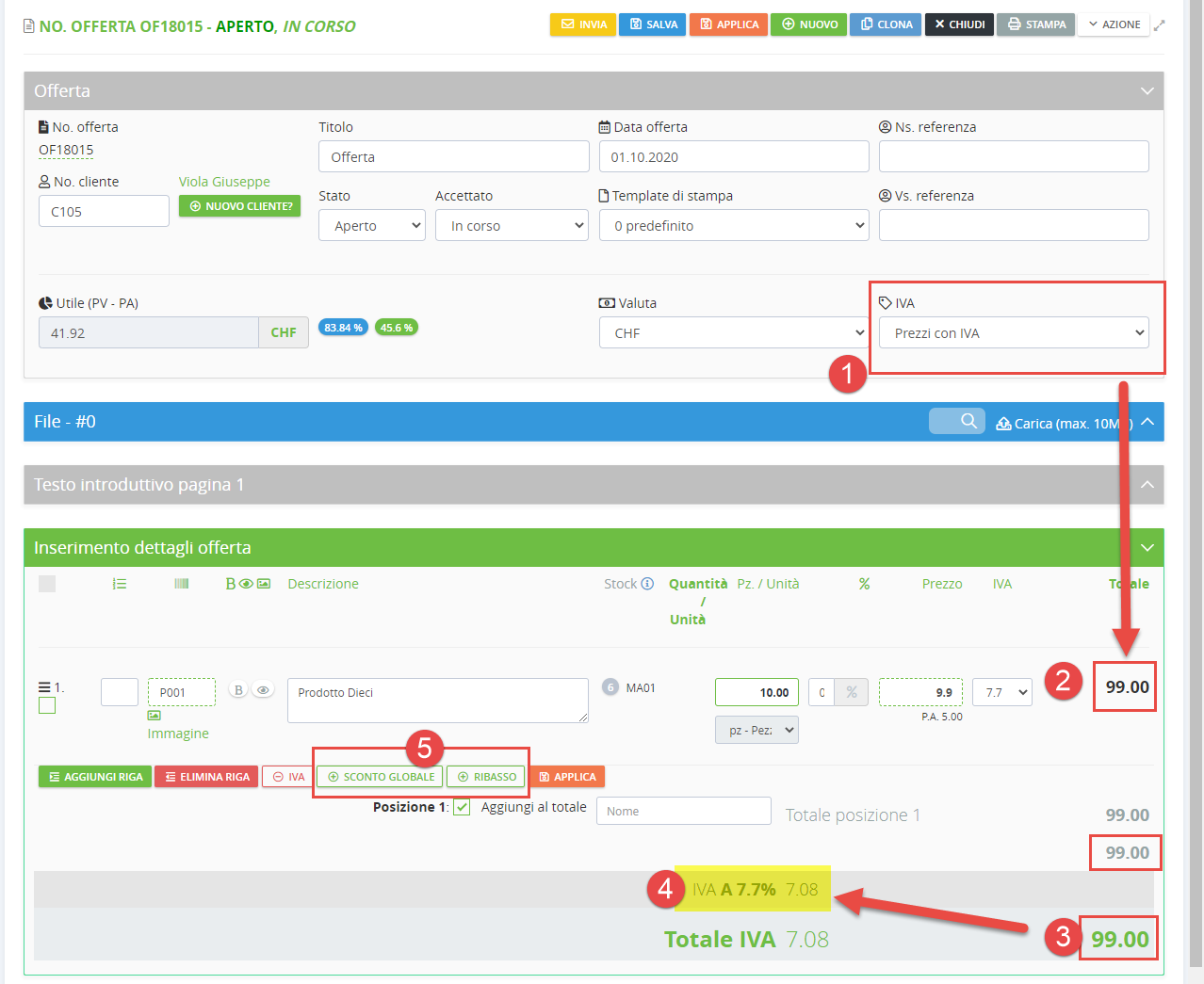The image size is (1204, 984).
Task: Tick the select-all checkbox in table header
Action: (x=47, y=584)
